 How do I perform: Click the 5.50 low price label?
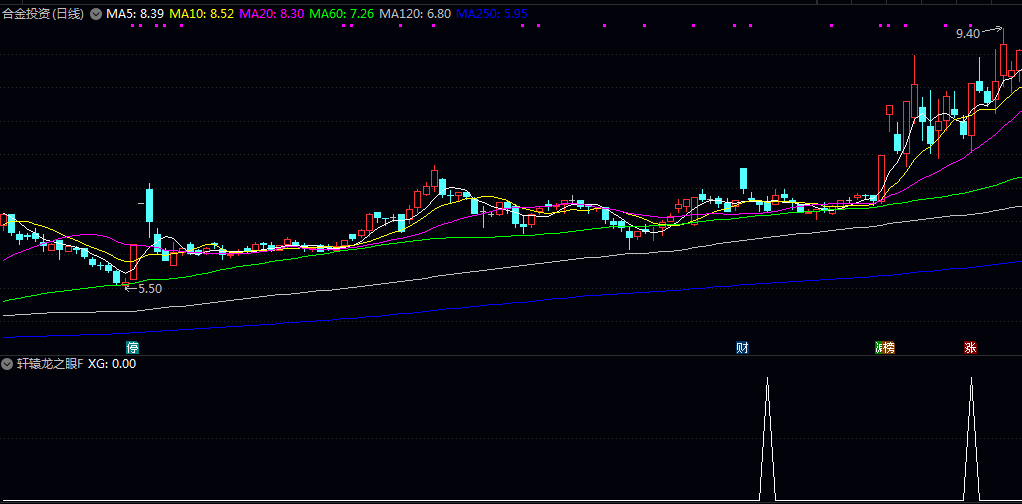point(149,288)
